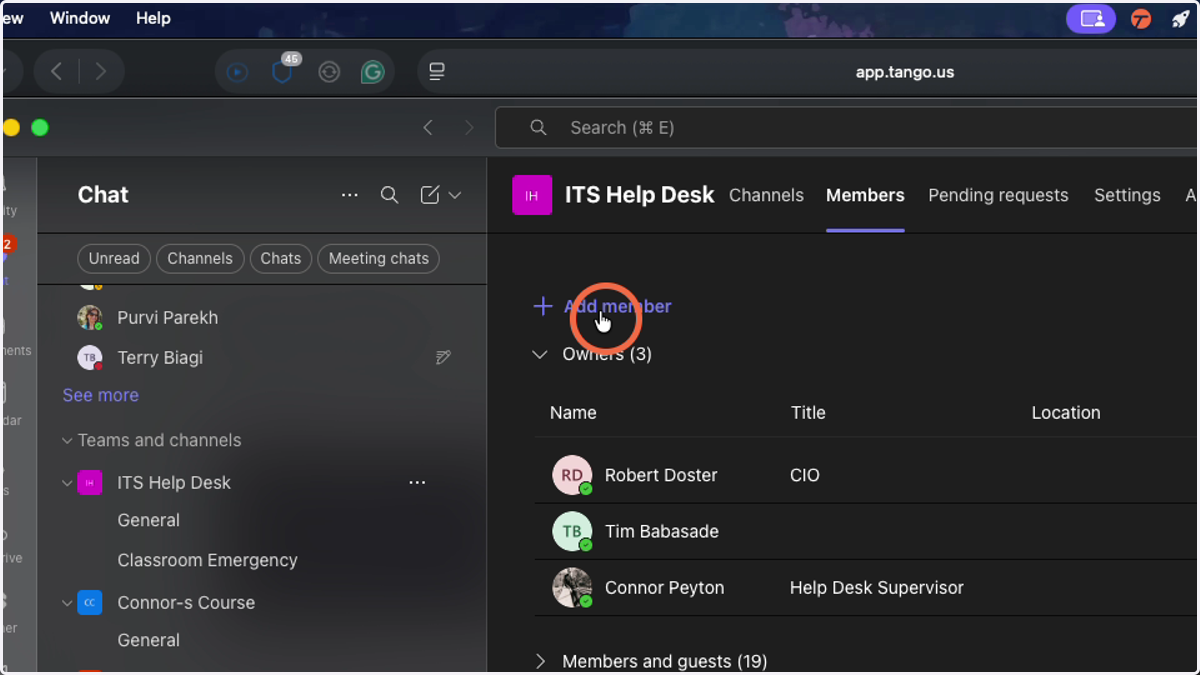Collapse the Connor-s Course team tree
Viewport: 1200px width, 675px height.
pyautogui.click(x=67, y=603)
